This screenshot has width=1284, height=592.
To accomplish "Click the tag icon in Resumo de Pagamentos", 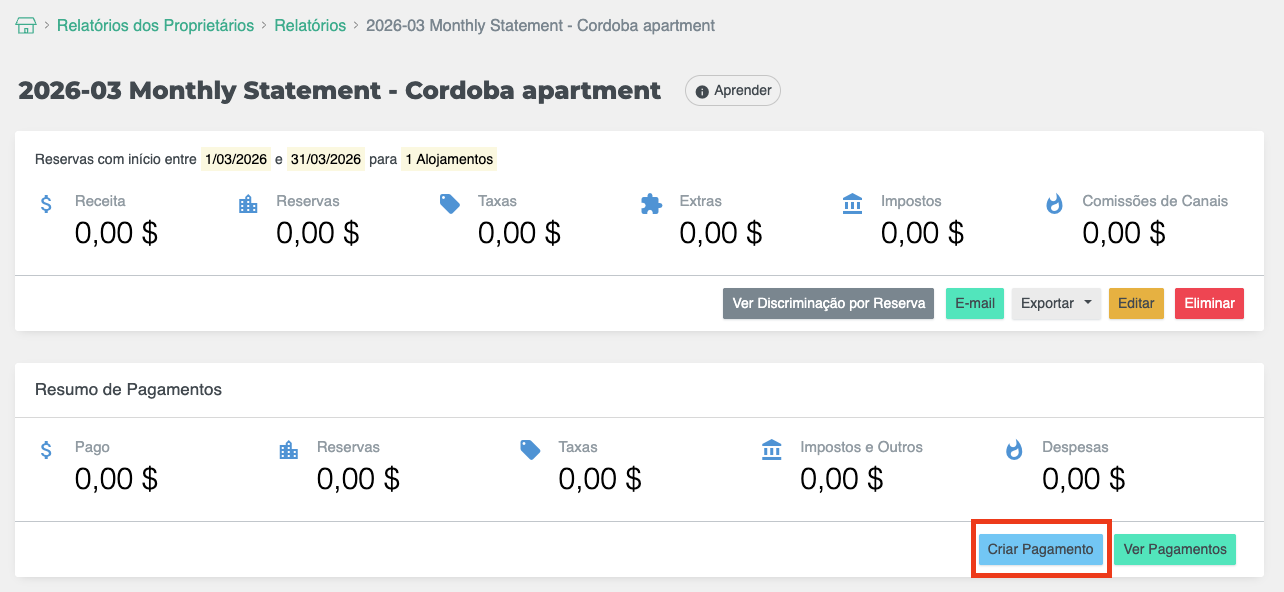I will tap(530, 450).
